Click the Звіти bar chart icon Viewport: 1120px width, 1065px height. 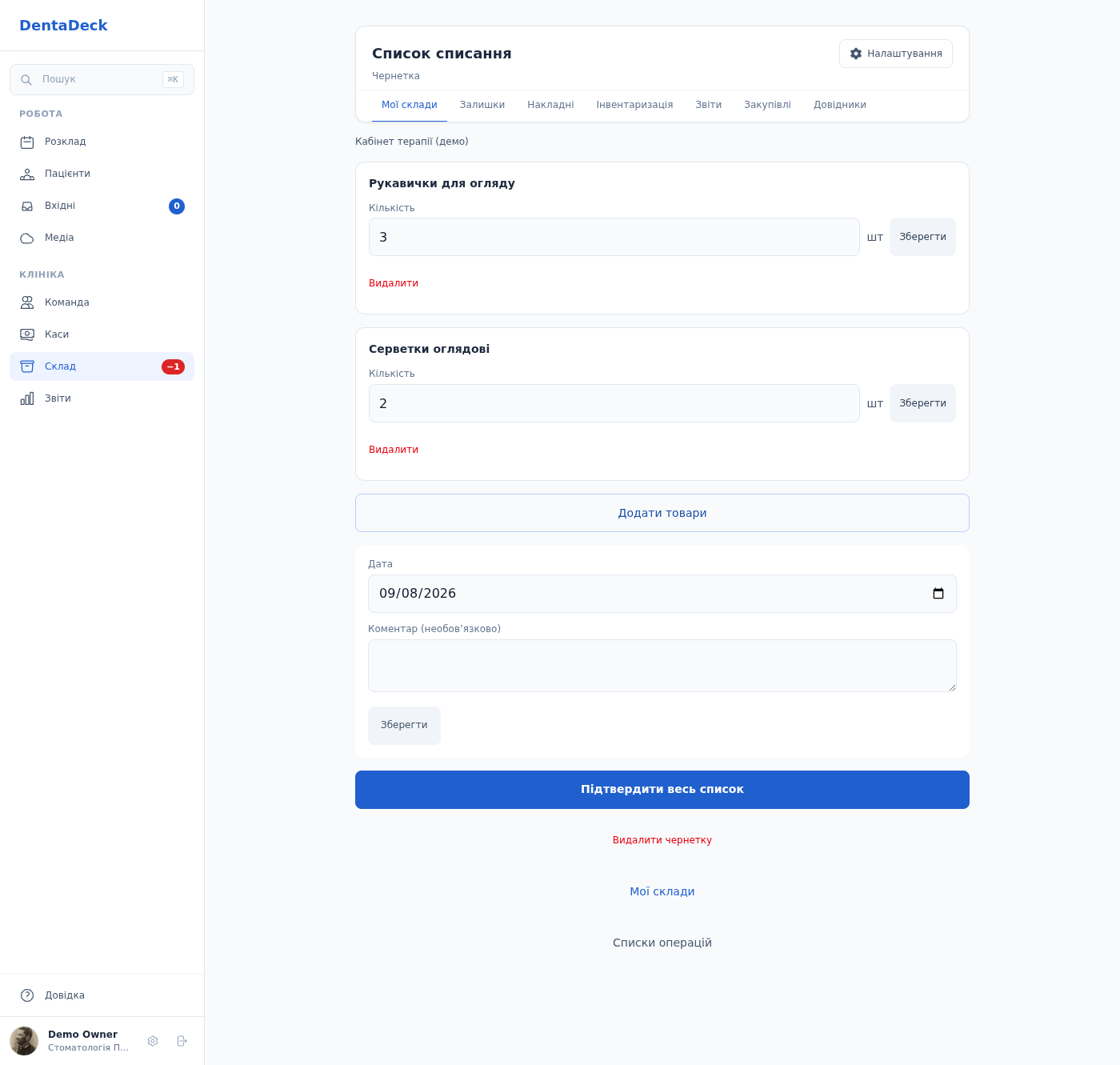point(27,398)
